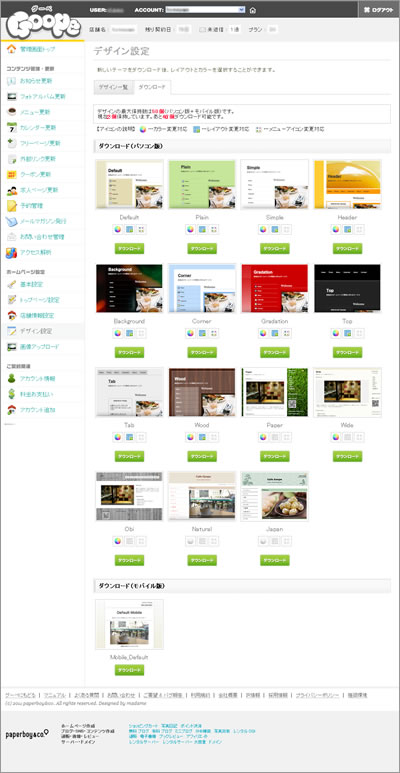This screenshot has width=400, height=773.
Task: Click the Japan theme preview thumbnail
Action: 275,495
